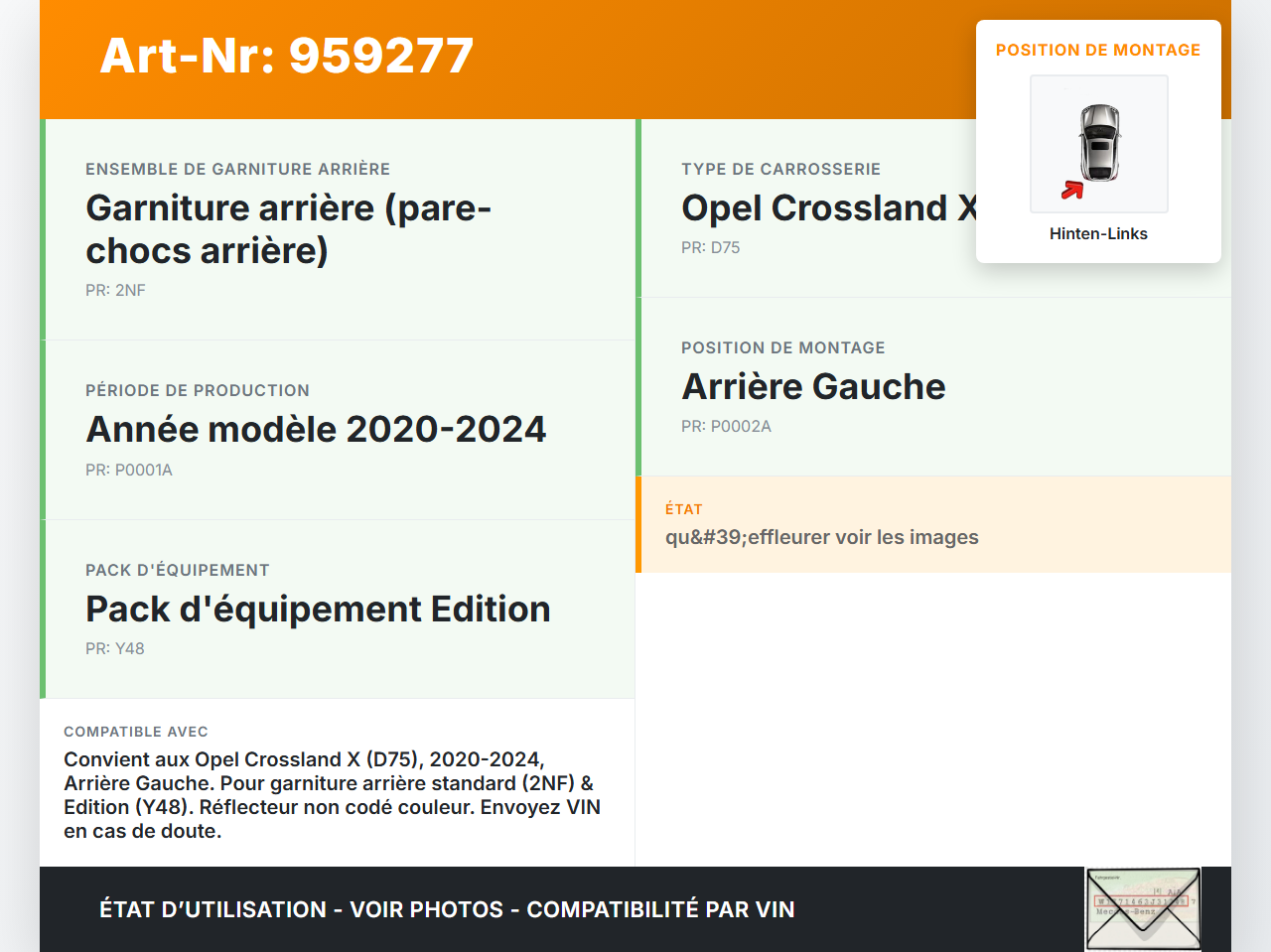
Task: Click Pack d'équipement Edition title
Action: pos(318,609)
